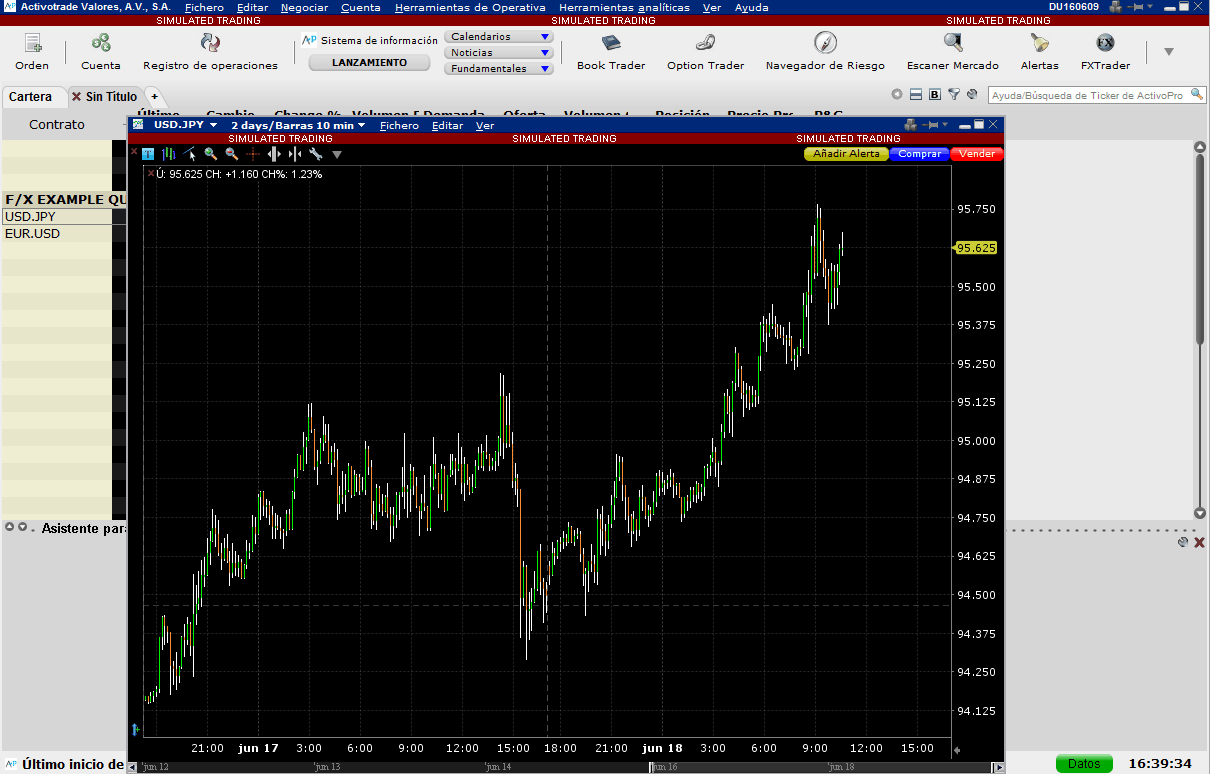Open the Navegador de Riesgo

tap(825, 51)
